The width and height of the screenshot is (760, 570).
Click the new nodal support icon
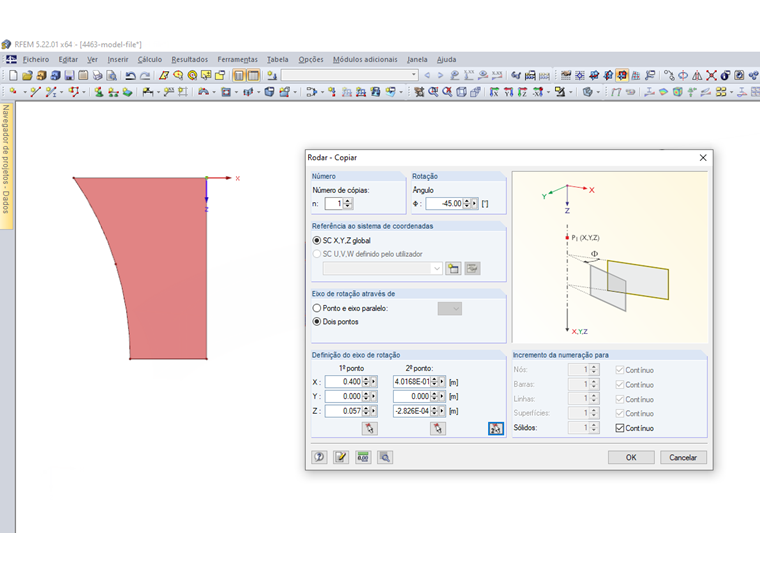coord(98,91)
